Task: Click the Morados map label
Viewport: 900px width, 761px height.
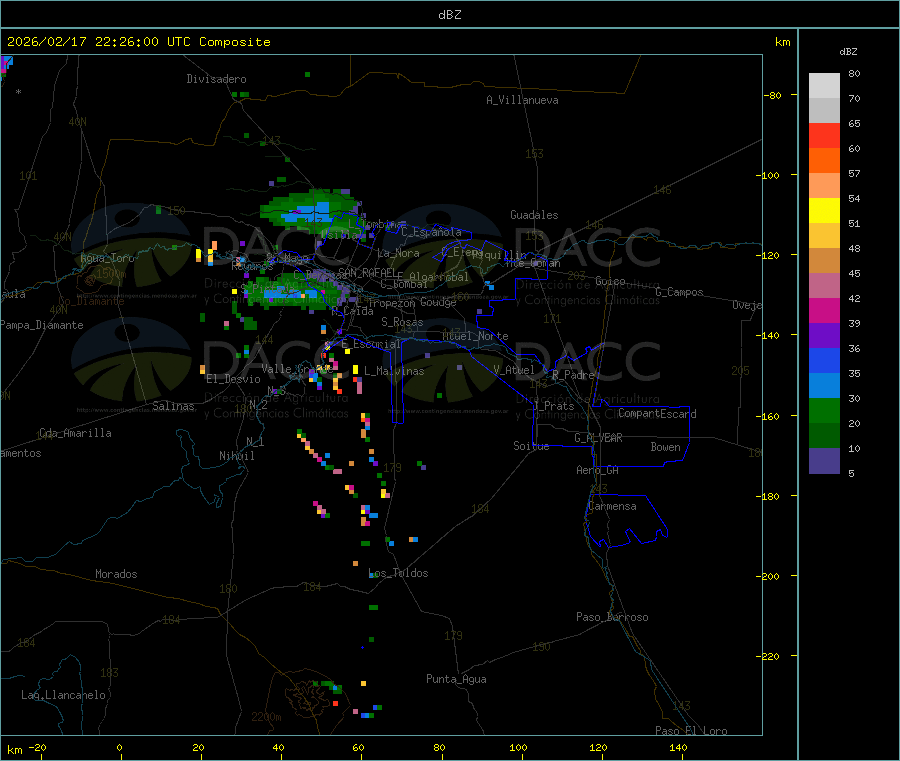Action: (116, 574)
